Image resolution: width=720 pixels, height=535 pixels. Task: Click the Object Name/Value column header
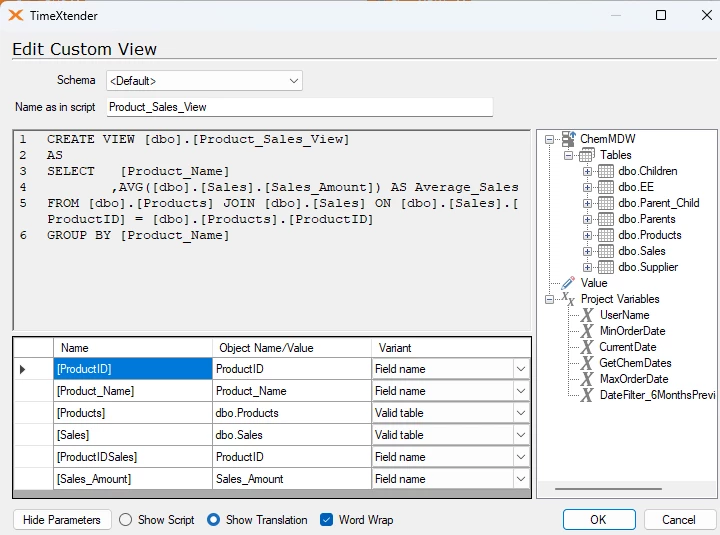point(292,348)
